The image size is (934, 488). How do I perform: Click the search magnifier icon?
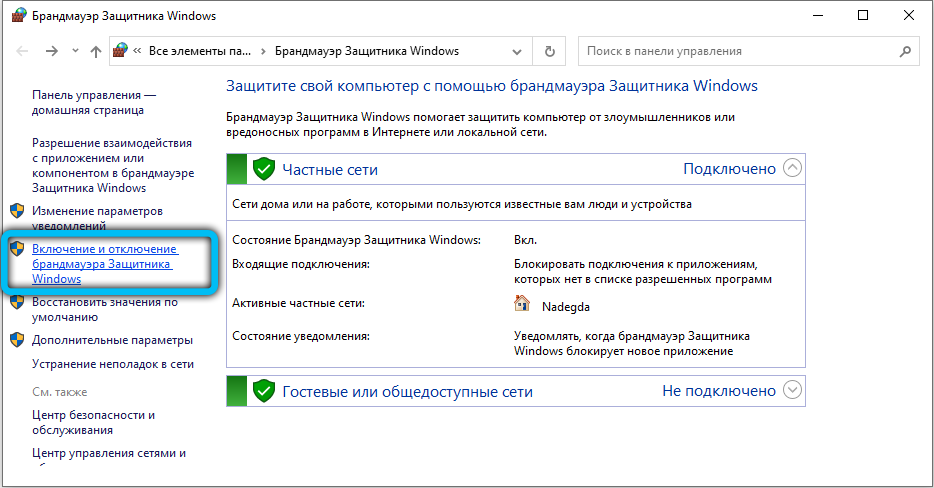point(907,51)
